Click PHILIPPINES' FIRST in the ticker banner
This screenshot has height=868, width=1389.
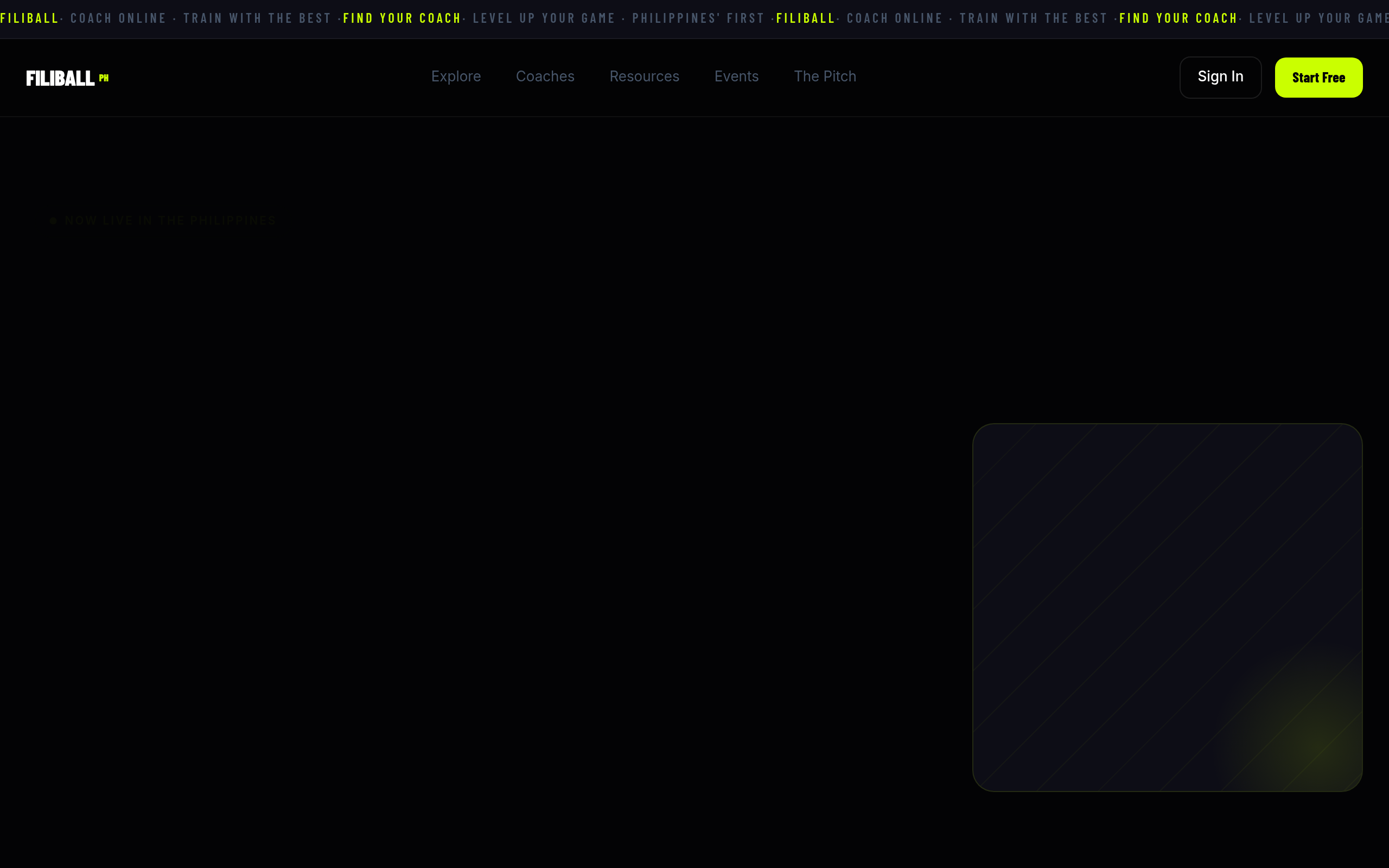[x=698, y=18]
